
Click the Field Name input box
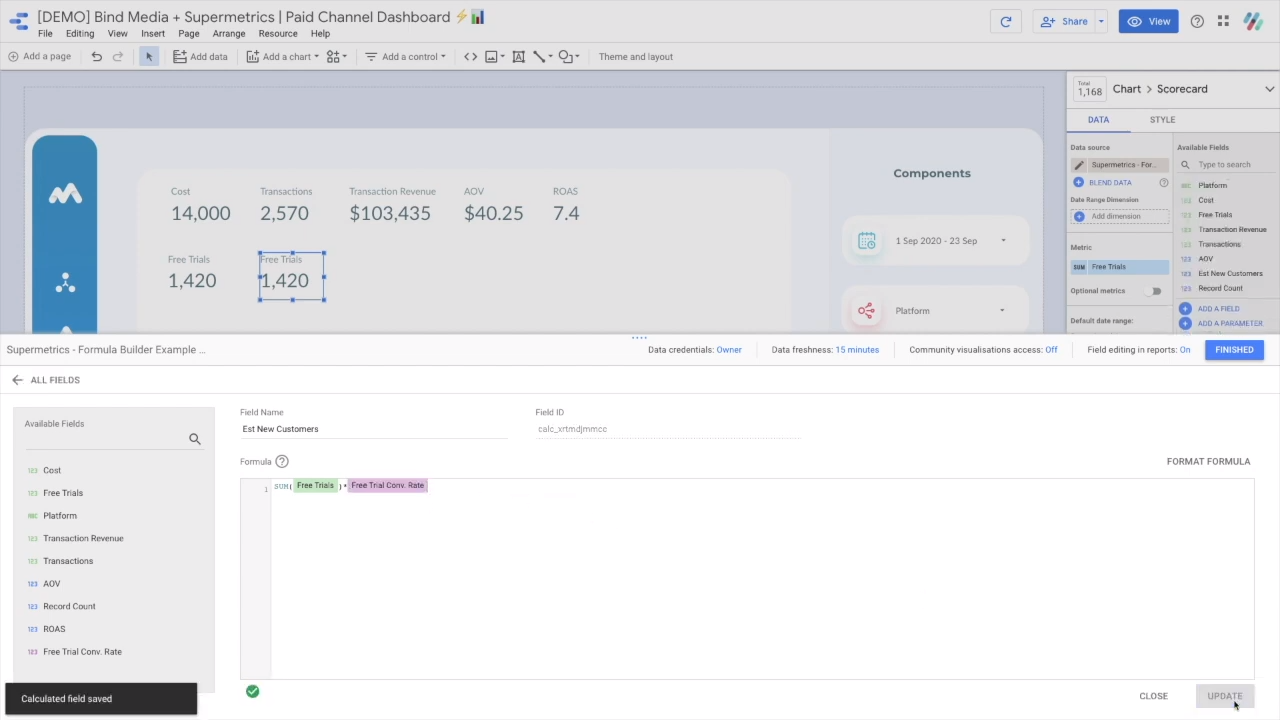pos(373,429)
